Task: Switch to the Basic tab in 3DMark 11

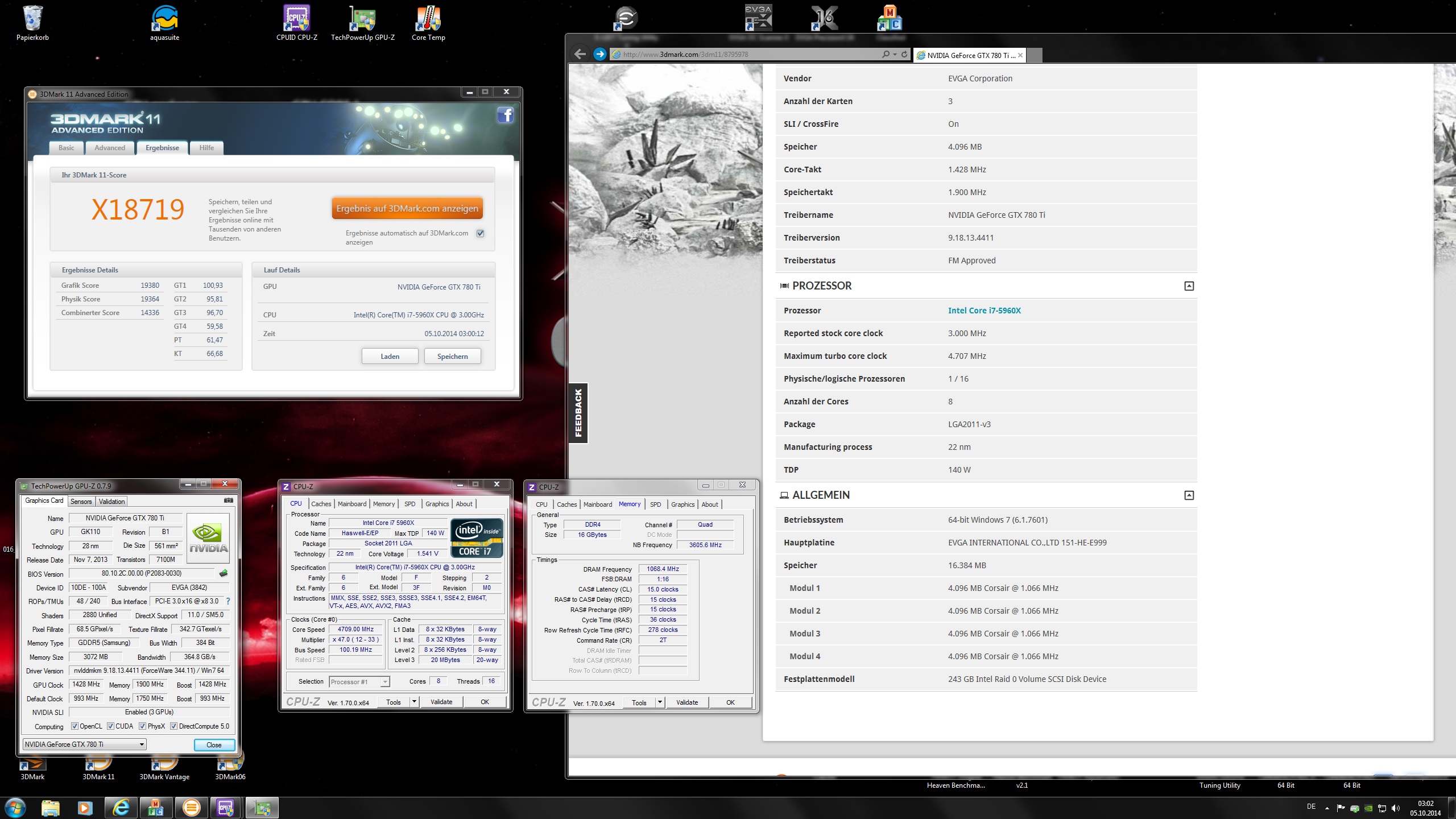Action: tap(66, 148)
